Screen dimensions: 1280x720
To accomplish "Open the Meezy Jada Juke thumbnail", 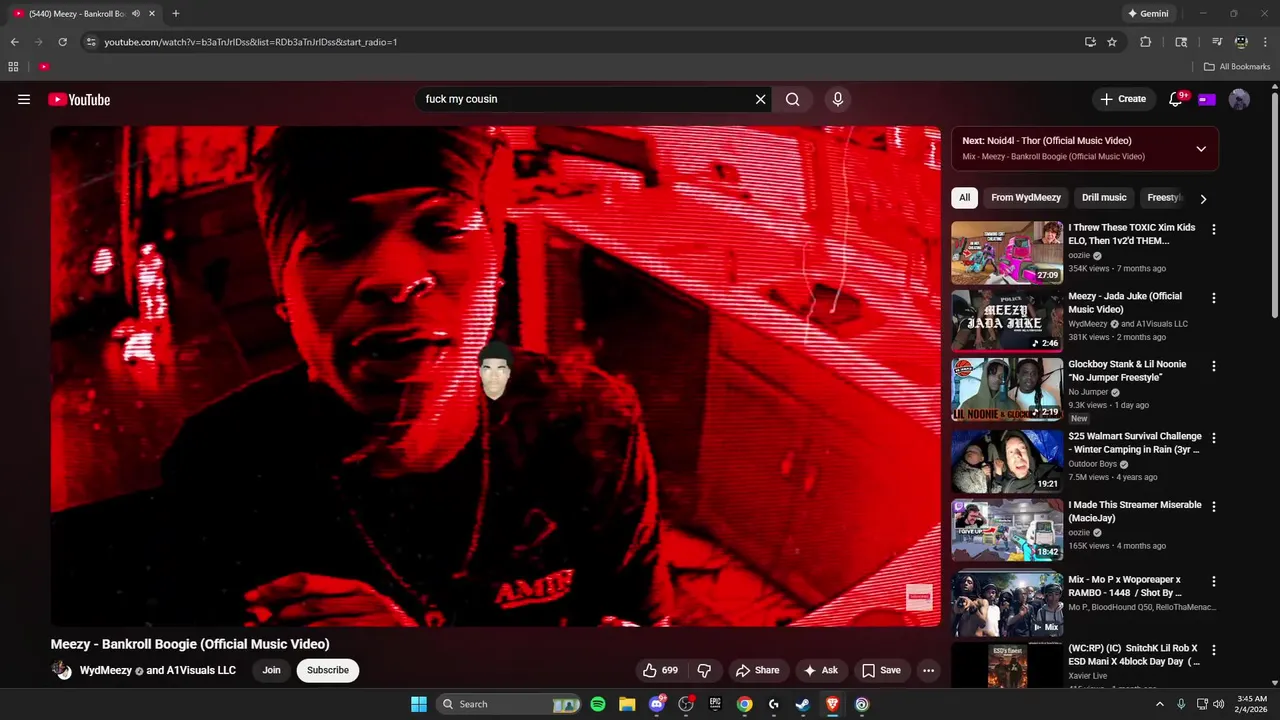I will [1007, 320].
